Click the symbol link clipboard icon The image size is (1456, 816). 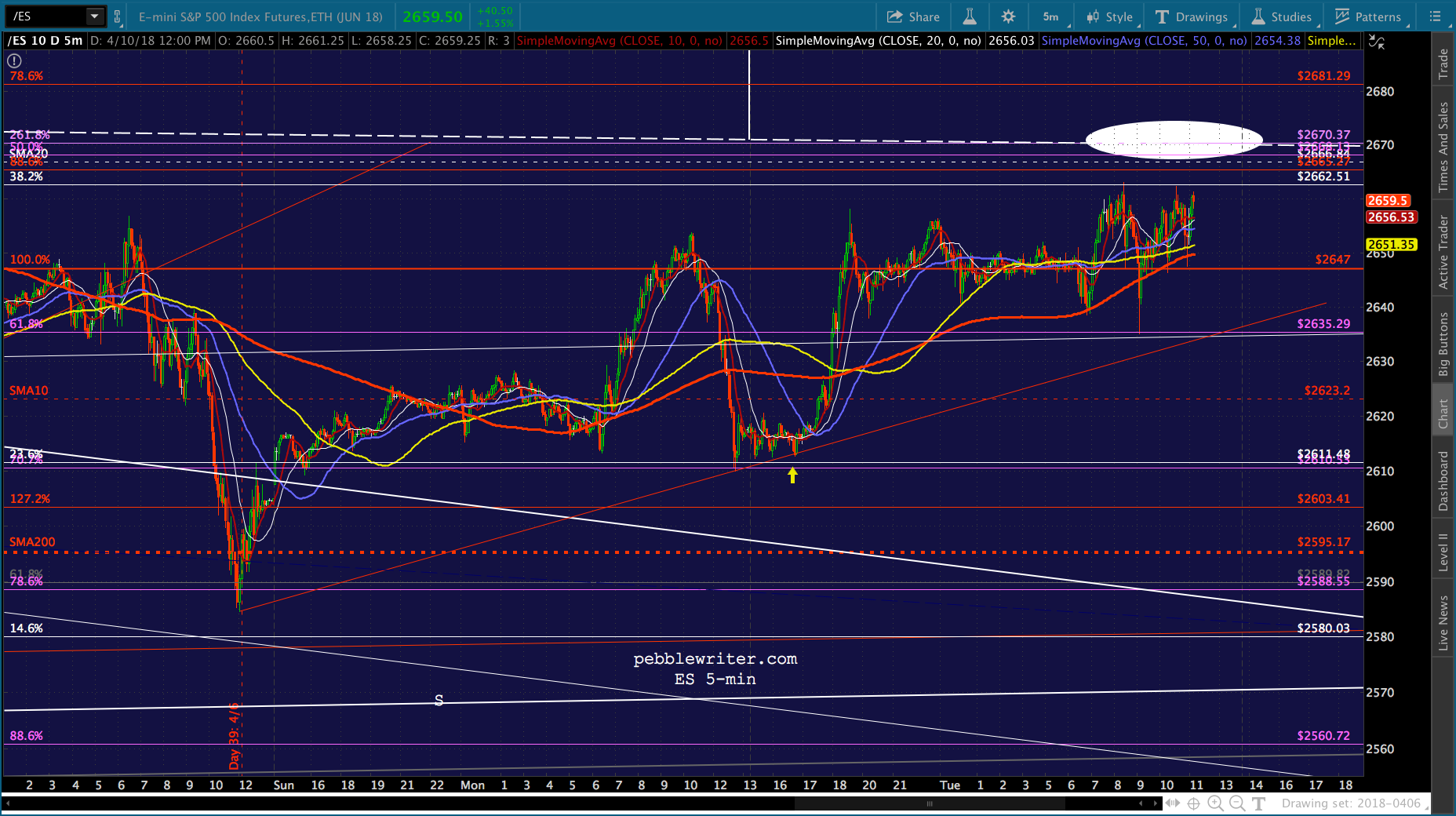(118, 16)
